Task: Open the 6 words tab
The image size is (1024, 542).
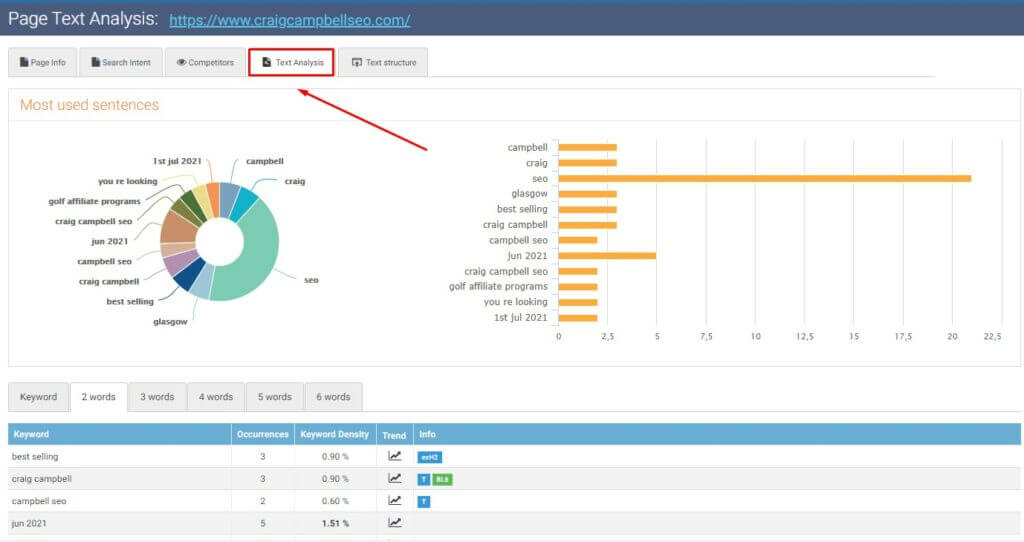Action: point(334,396)
